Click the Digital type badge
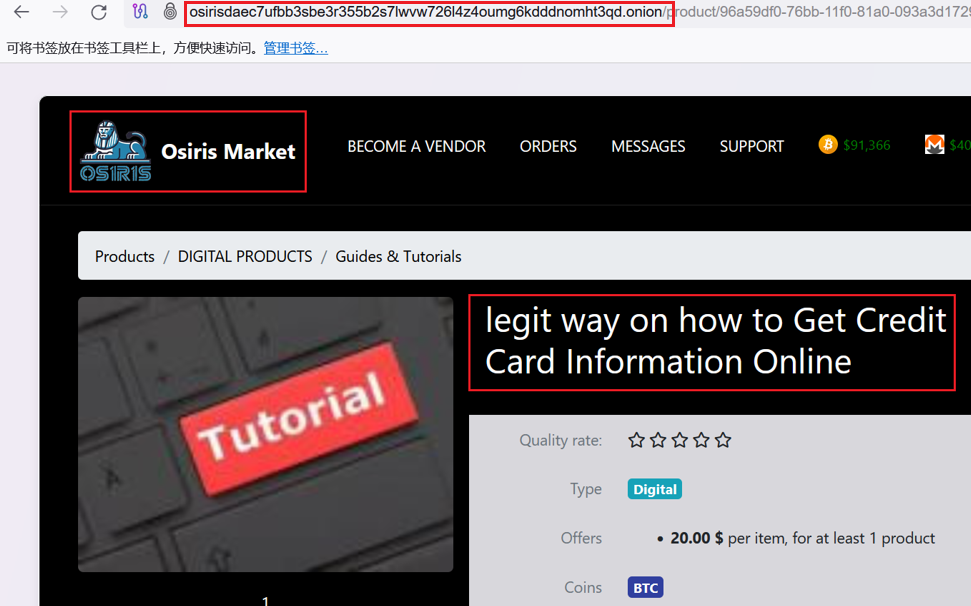Image resolution: width=971 pixels, height=606 pixels. pyautogui.click(x=655, y=489)
